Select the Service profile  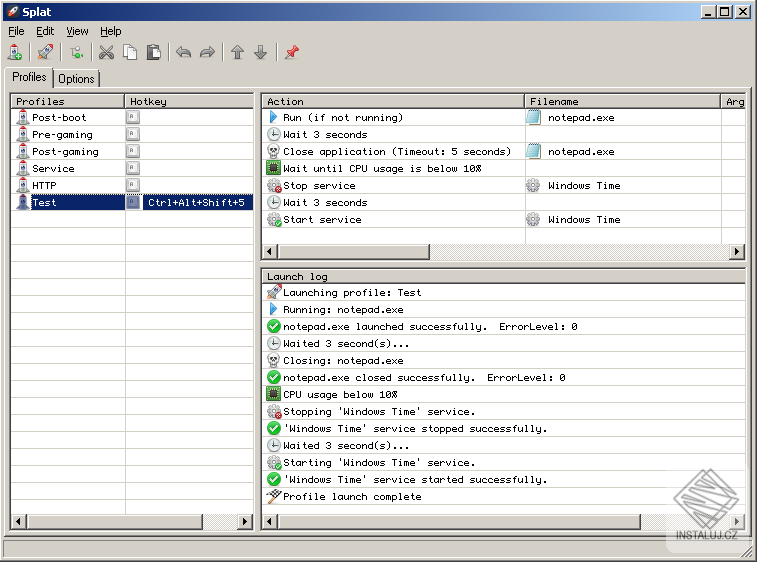[x=53, y=169]
